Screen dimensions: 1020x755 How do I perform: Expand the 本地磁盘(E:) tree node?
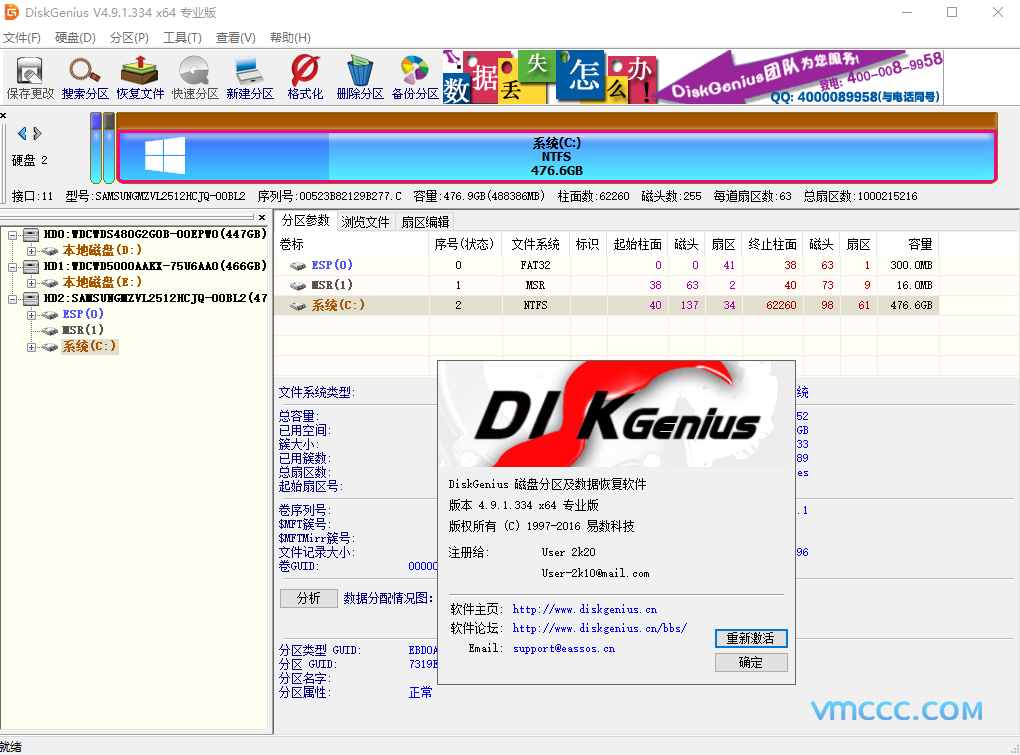31,282
